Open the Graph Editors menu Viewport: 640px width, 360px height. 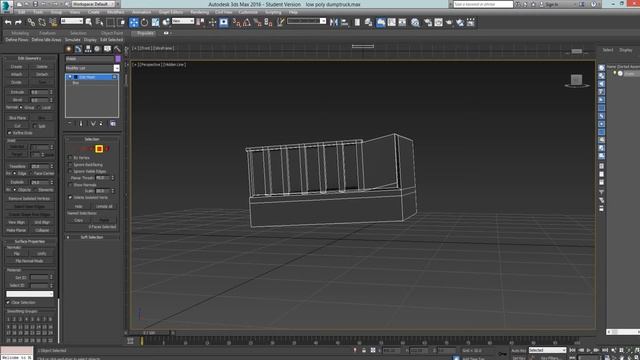point(171,12)
